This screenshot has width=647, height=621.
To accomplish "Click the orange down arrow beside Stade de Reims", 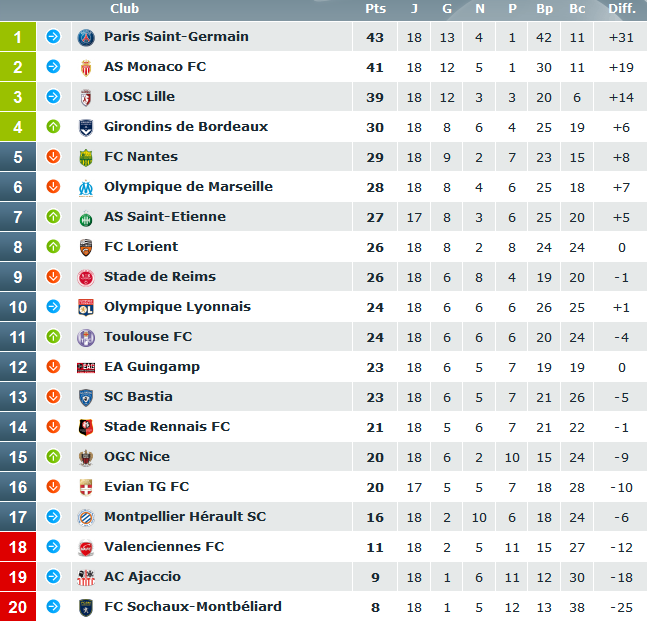I will (x=53, y=276).
